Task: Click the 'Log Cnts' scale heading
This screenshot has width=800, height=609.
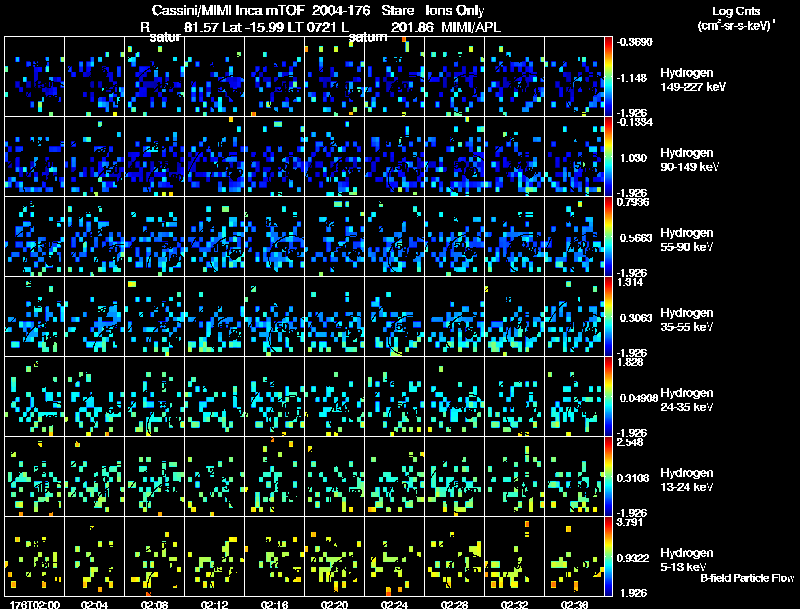Action: pos(736,11)
